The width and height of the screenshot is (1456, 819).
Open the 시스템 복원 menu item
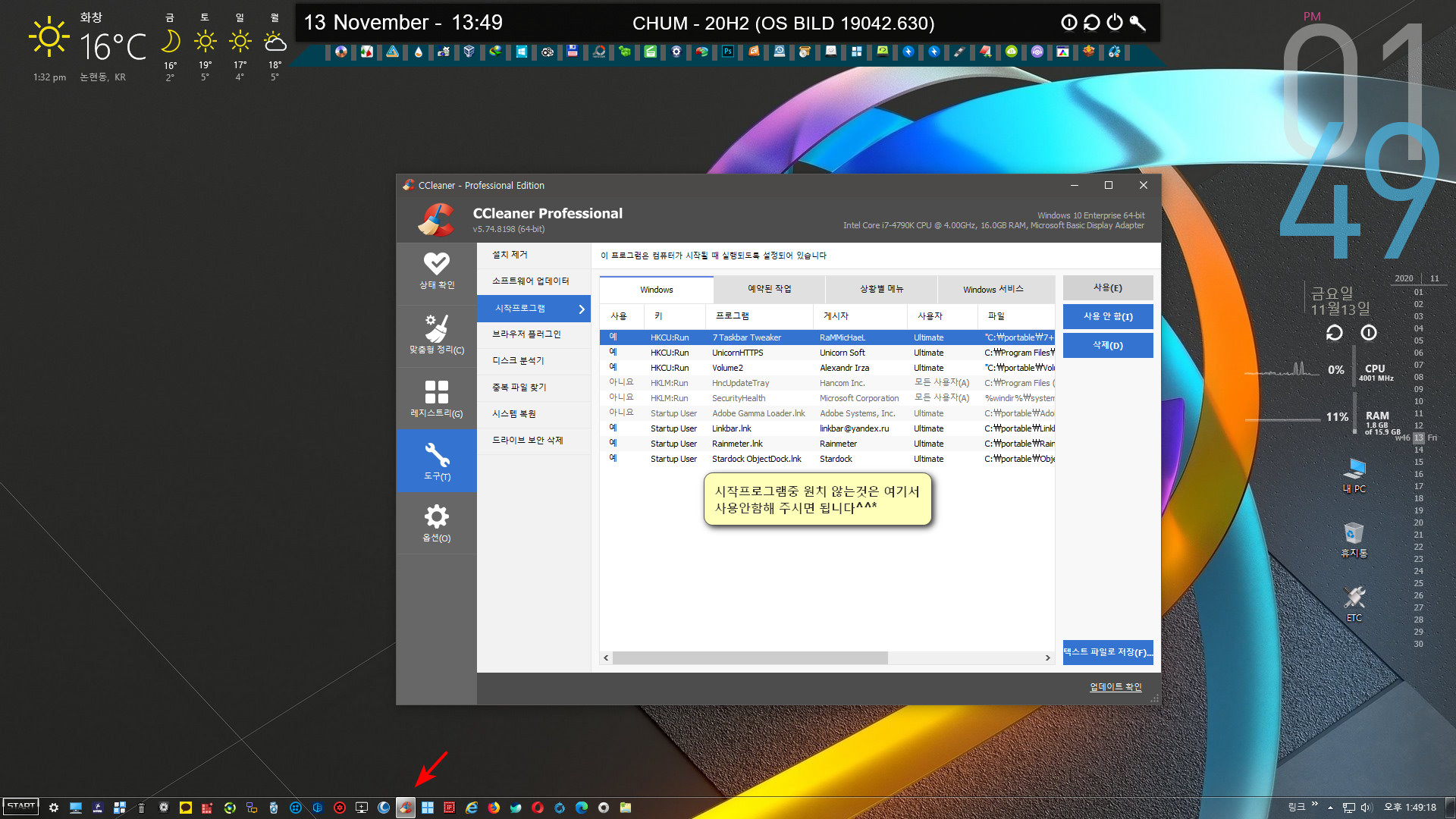534,414
